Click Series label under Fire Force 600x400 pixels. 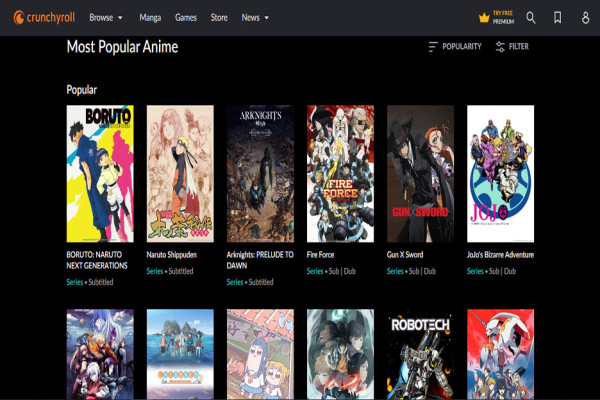pos(315,271)
